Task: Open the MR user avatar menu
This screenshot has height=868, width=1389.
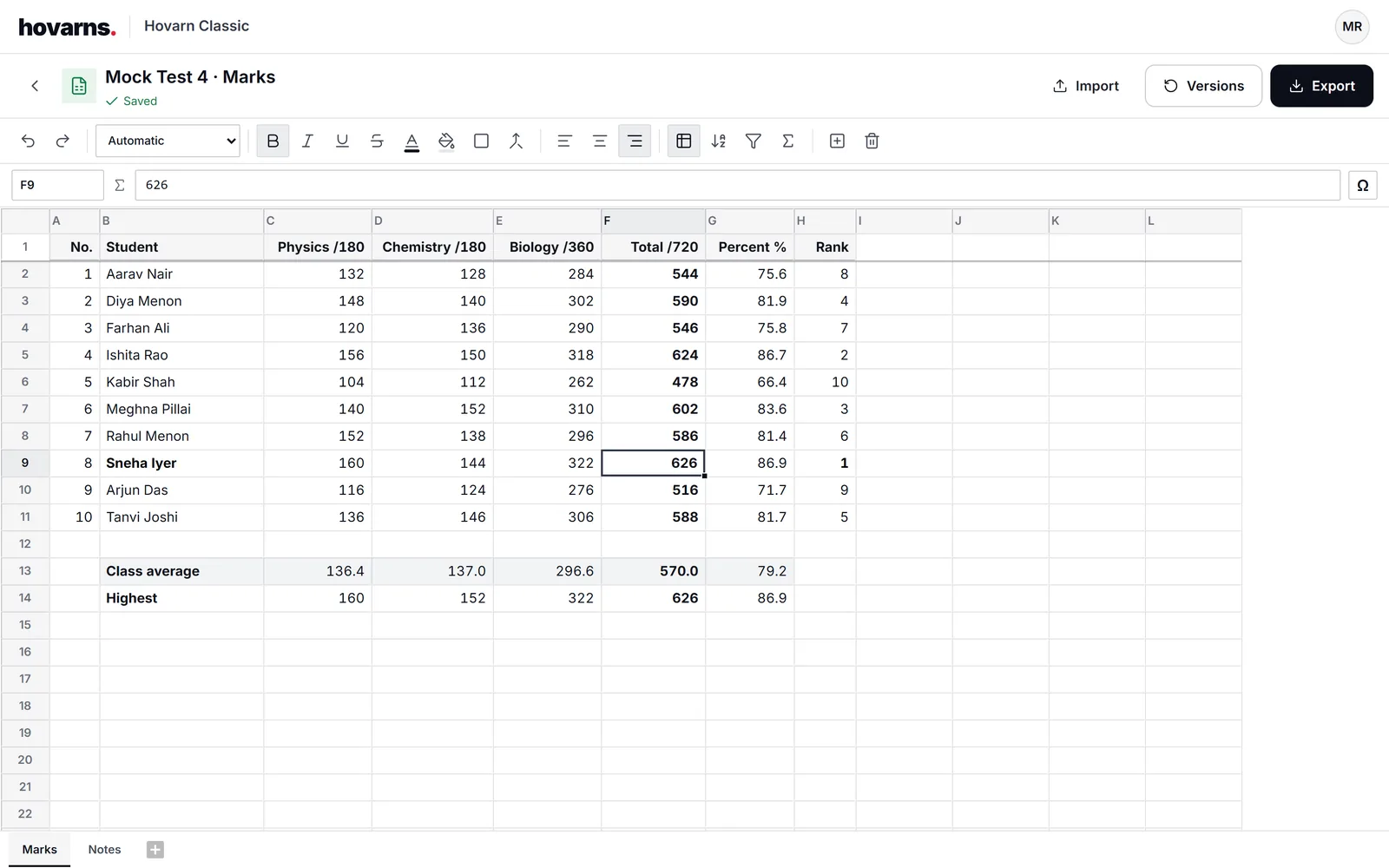Action: coord(1352,27)
